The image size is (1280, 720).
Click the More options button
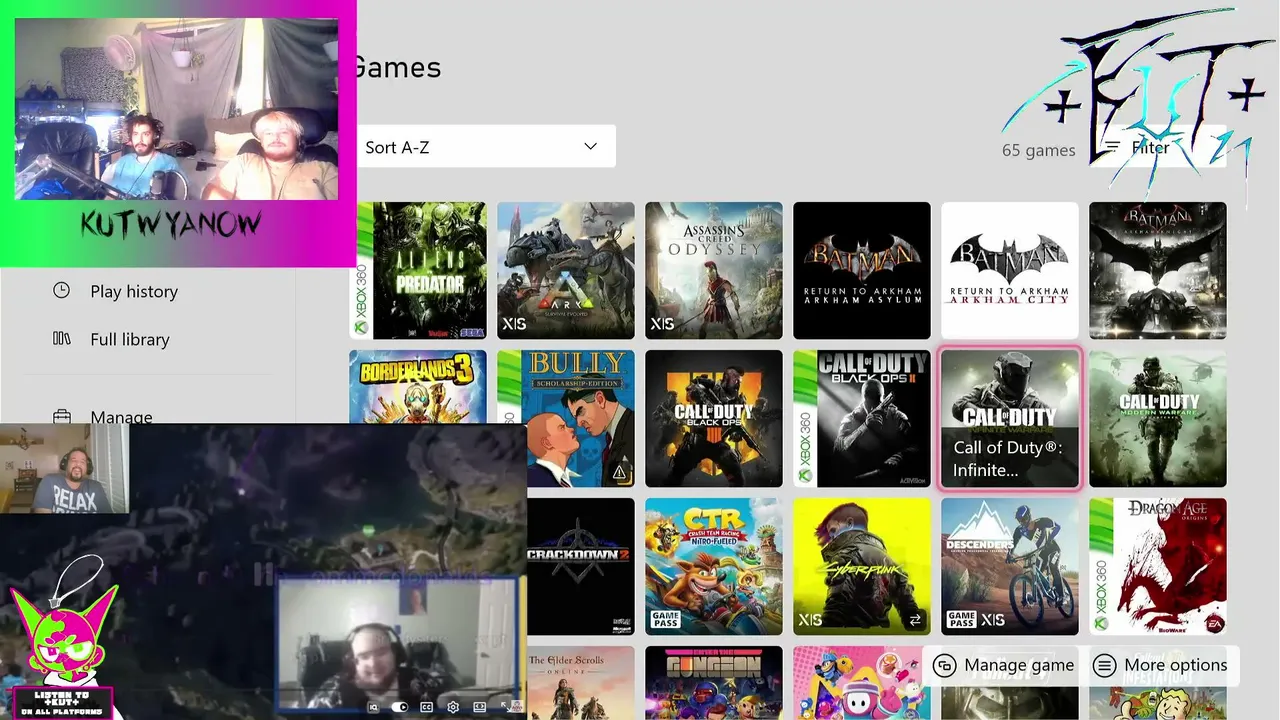1161,665
